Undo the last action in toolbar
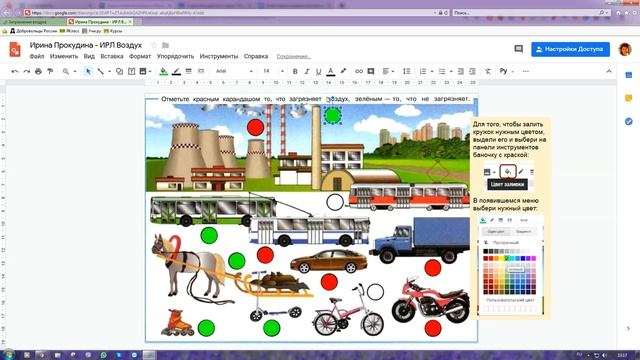The height and width of the screenshot is (360, 640). click(15, 71)
